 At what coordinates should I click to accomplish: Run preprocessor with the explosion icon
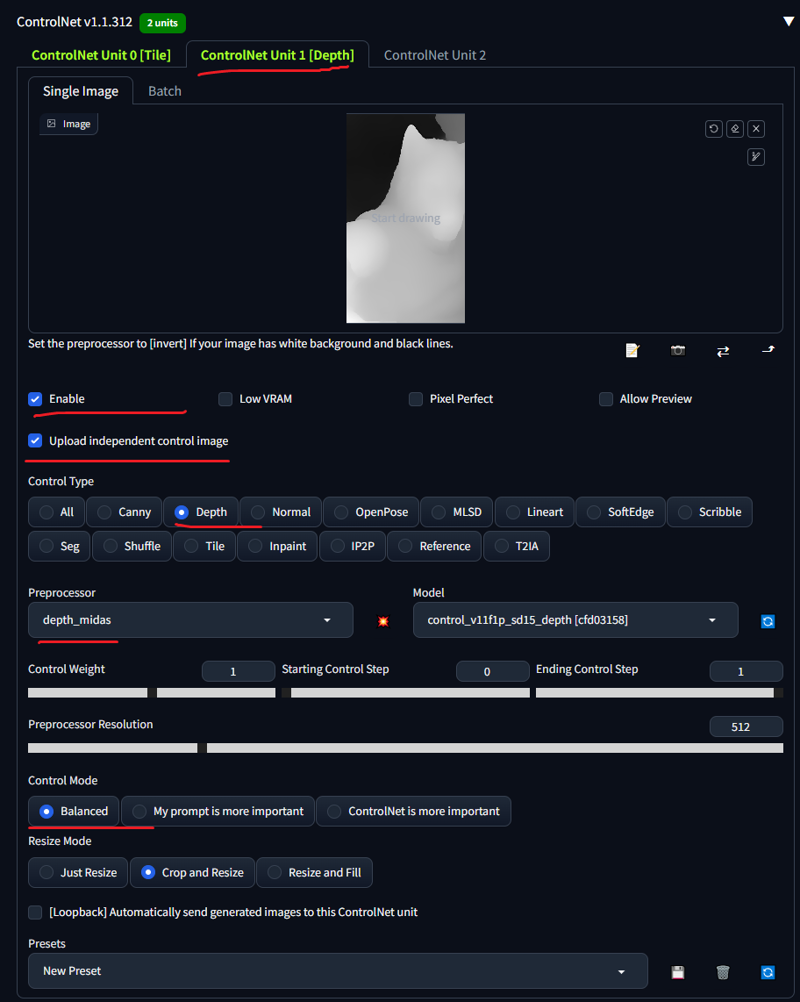tap(383, 621)
